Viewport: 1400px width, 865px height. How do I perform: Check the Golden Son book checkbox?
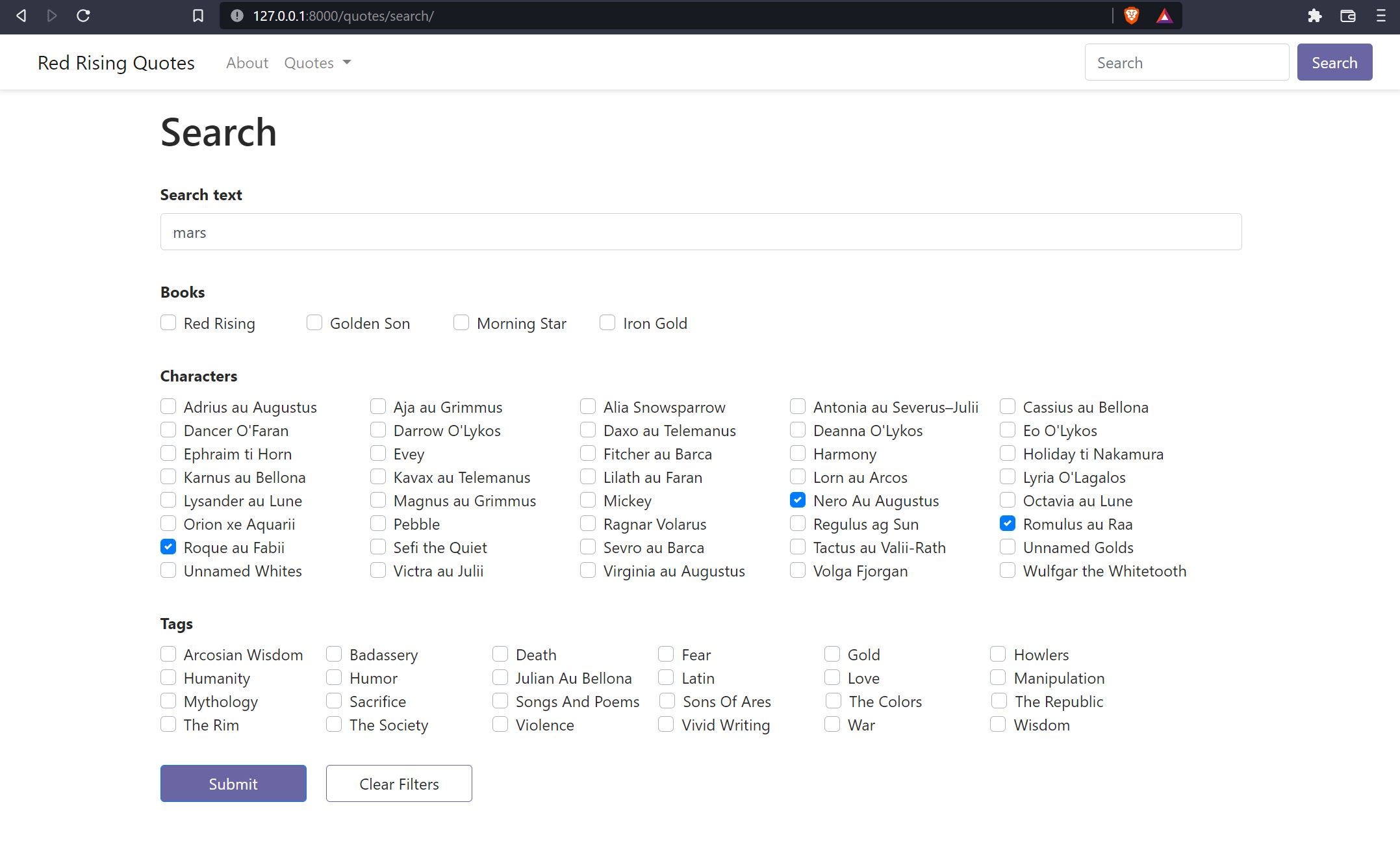point(314,323)
